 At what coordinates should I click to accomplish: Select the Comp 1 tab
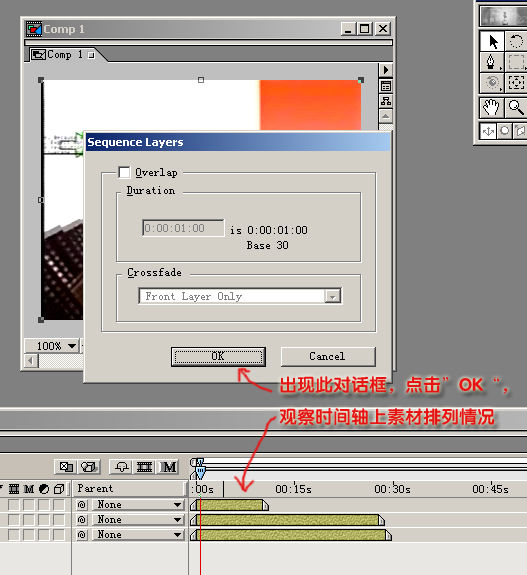(x=62, y=55)
